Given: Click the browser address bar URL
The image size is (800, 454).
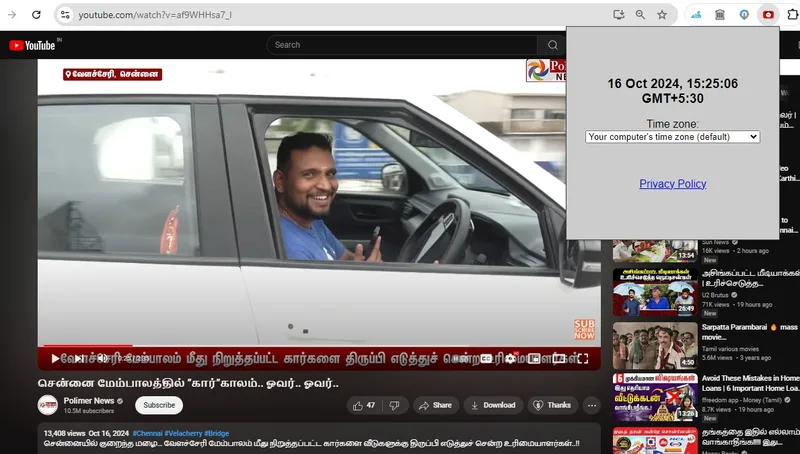Looking at the screenshot, I should tap(155, 15).
